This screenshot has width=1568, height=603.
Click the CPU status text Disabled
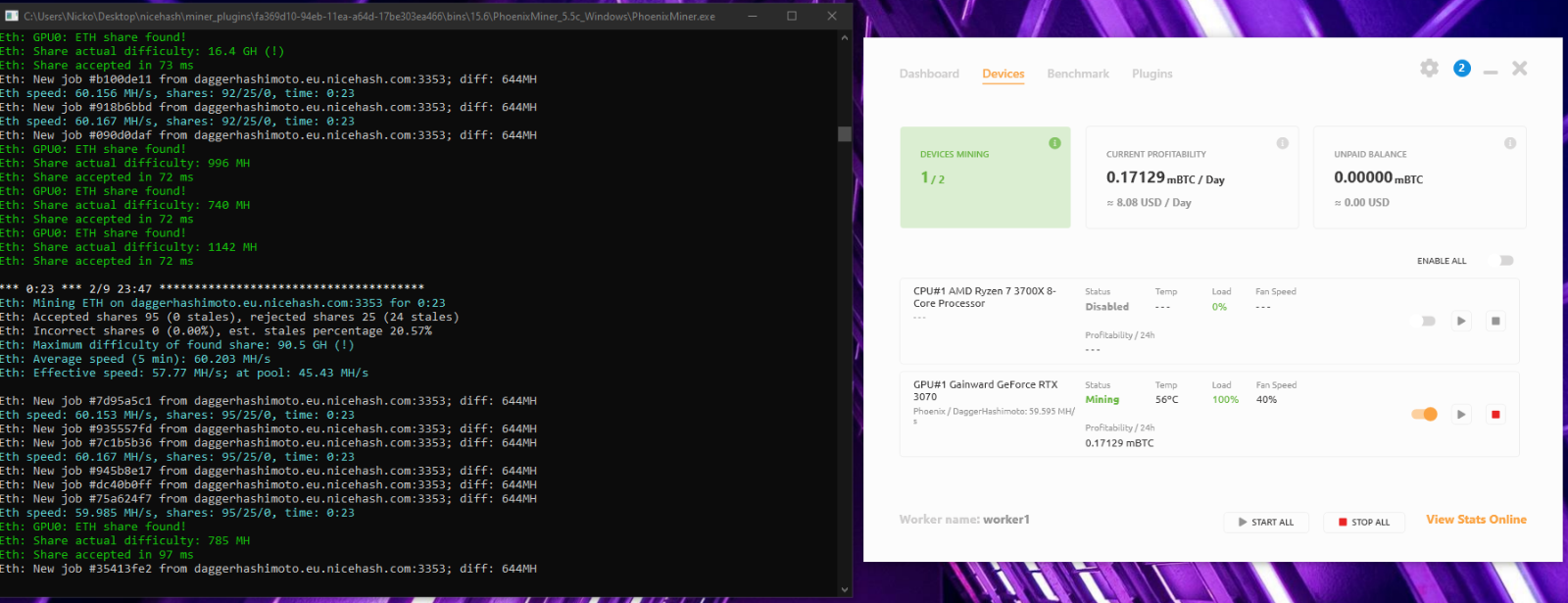(1106, 307)
